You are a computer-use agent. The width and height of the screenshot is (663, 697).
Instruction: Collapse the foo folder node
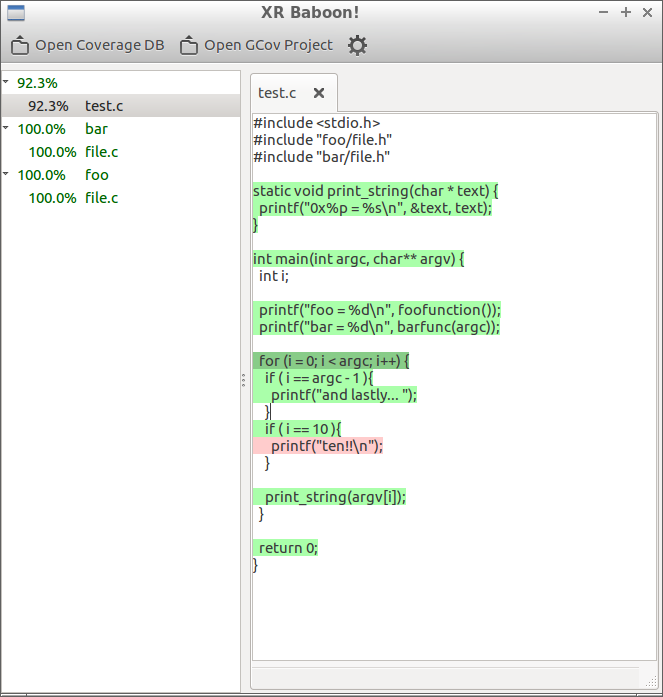coord(6,173)
